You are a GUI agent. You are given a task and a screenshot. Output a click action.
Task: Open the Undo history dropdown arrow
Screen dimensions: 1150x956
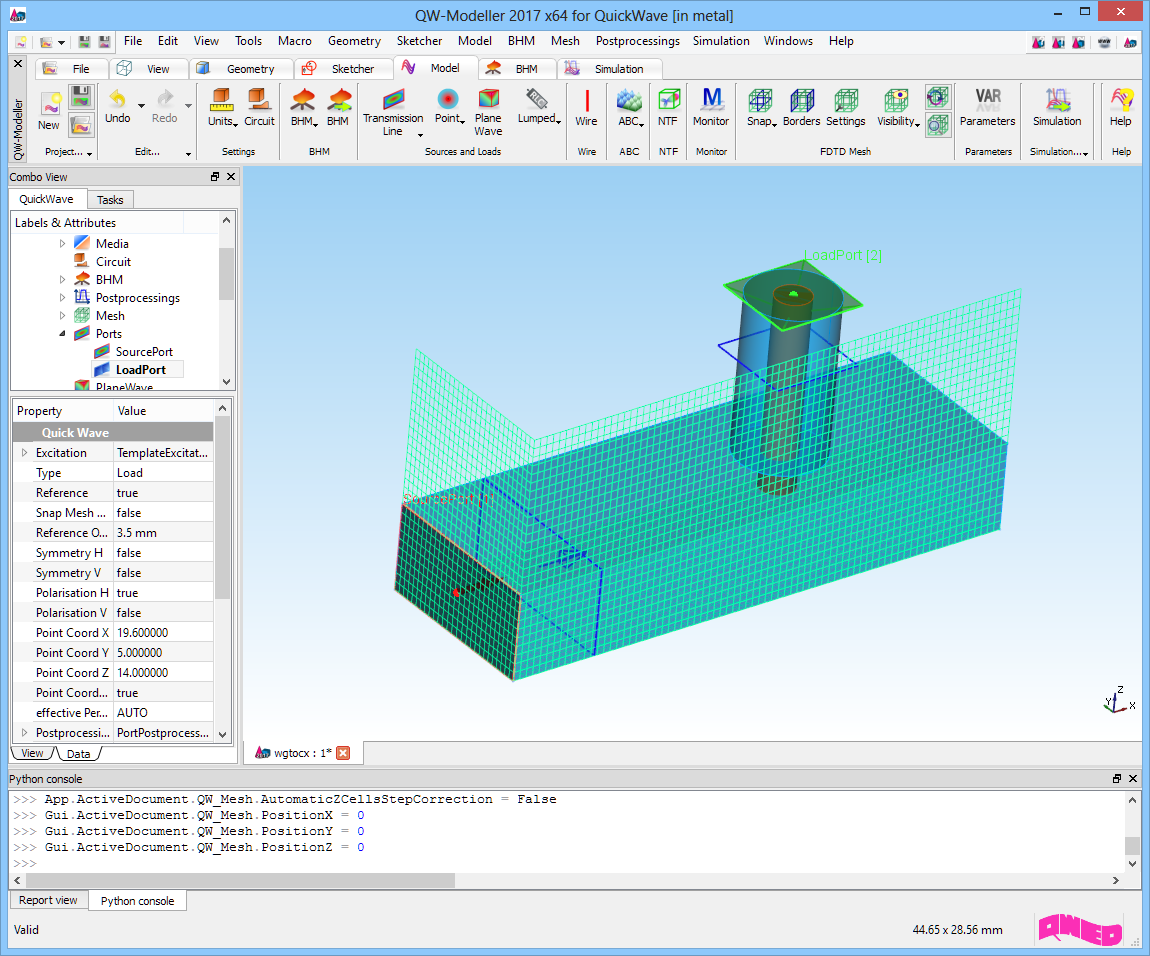point(142,106)
